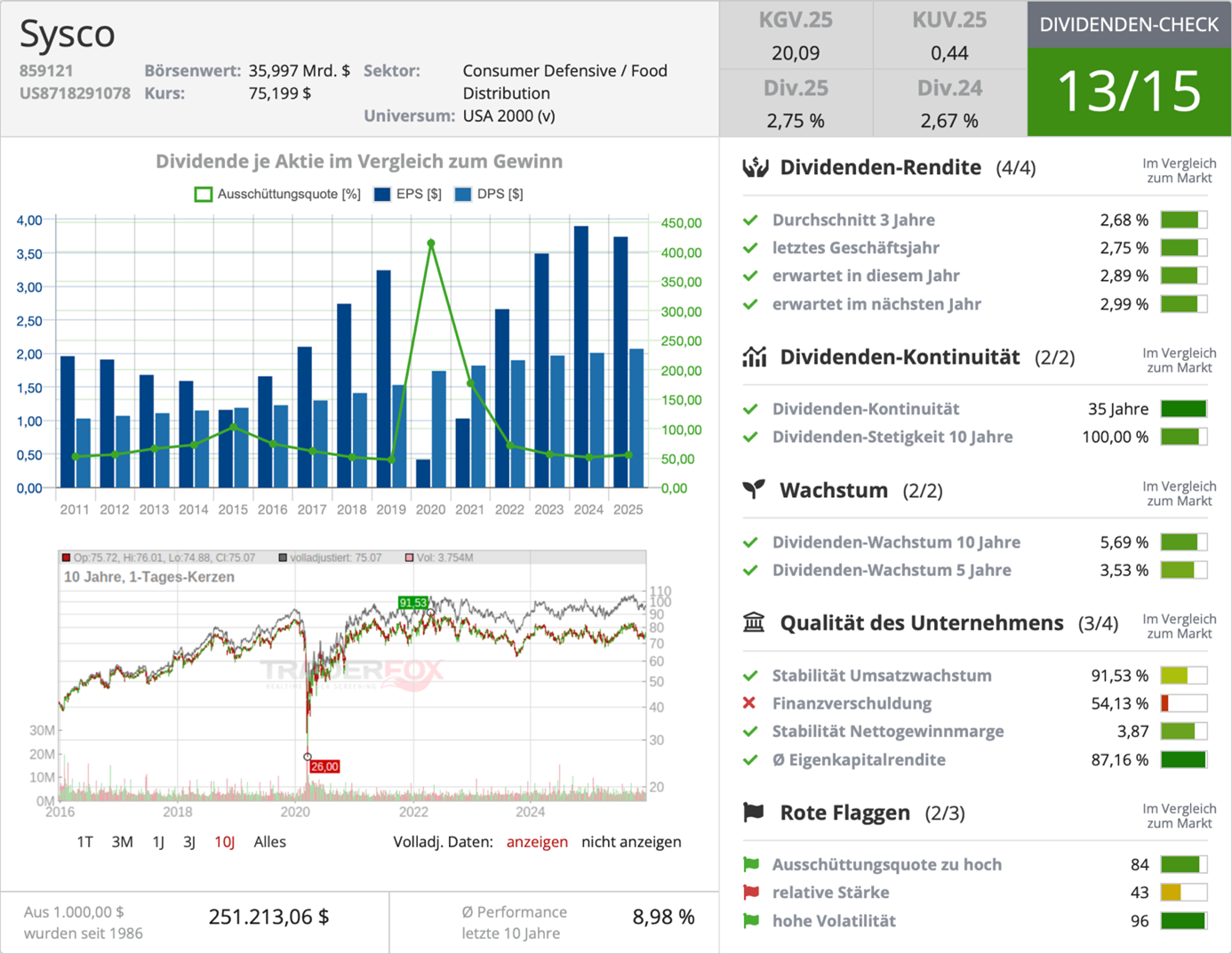Screen dimensions: 1232x954
Task: Click anzeigen for volladjustierte Daten
Action: coord(537,841)
